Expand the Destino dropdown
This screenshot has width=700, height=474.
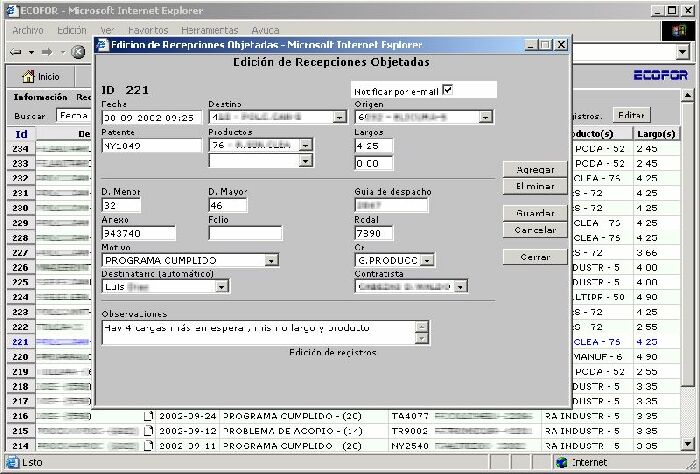(340, 117)
